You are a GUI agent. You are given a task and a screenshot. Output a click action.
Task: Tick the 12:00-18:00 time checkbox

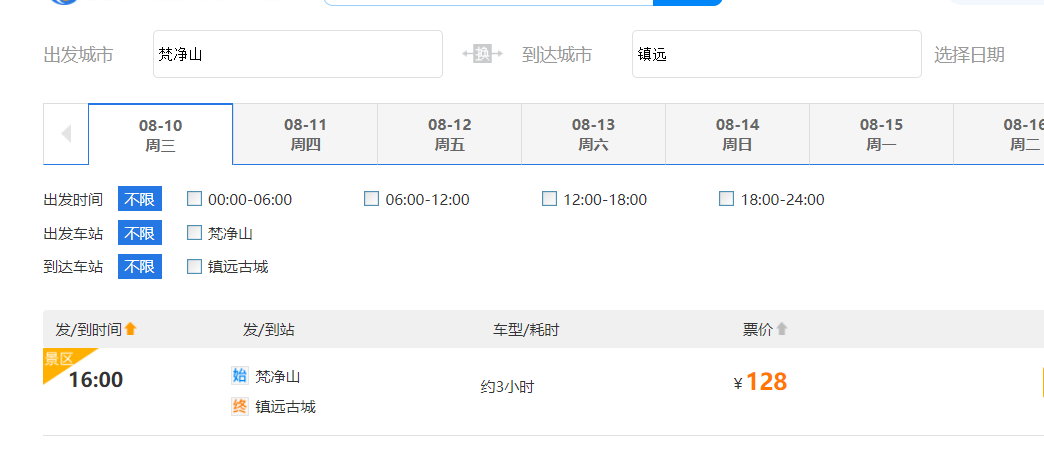pos(549,199)
